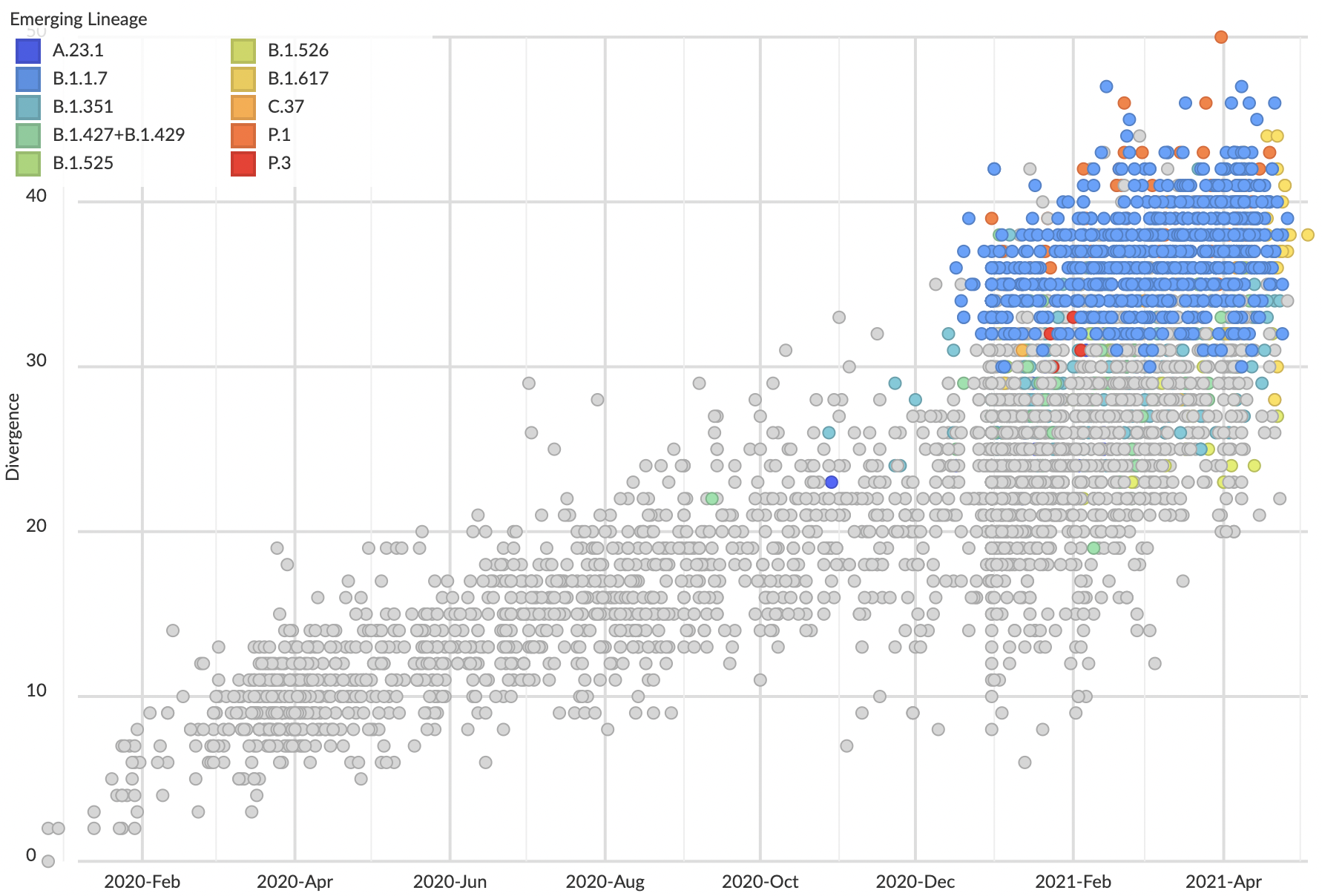The height and width of the screenshot is (896, 1322).
Task: Select the 2020-Aug x-axis tick label
Action: [x=605, y=881]
